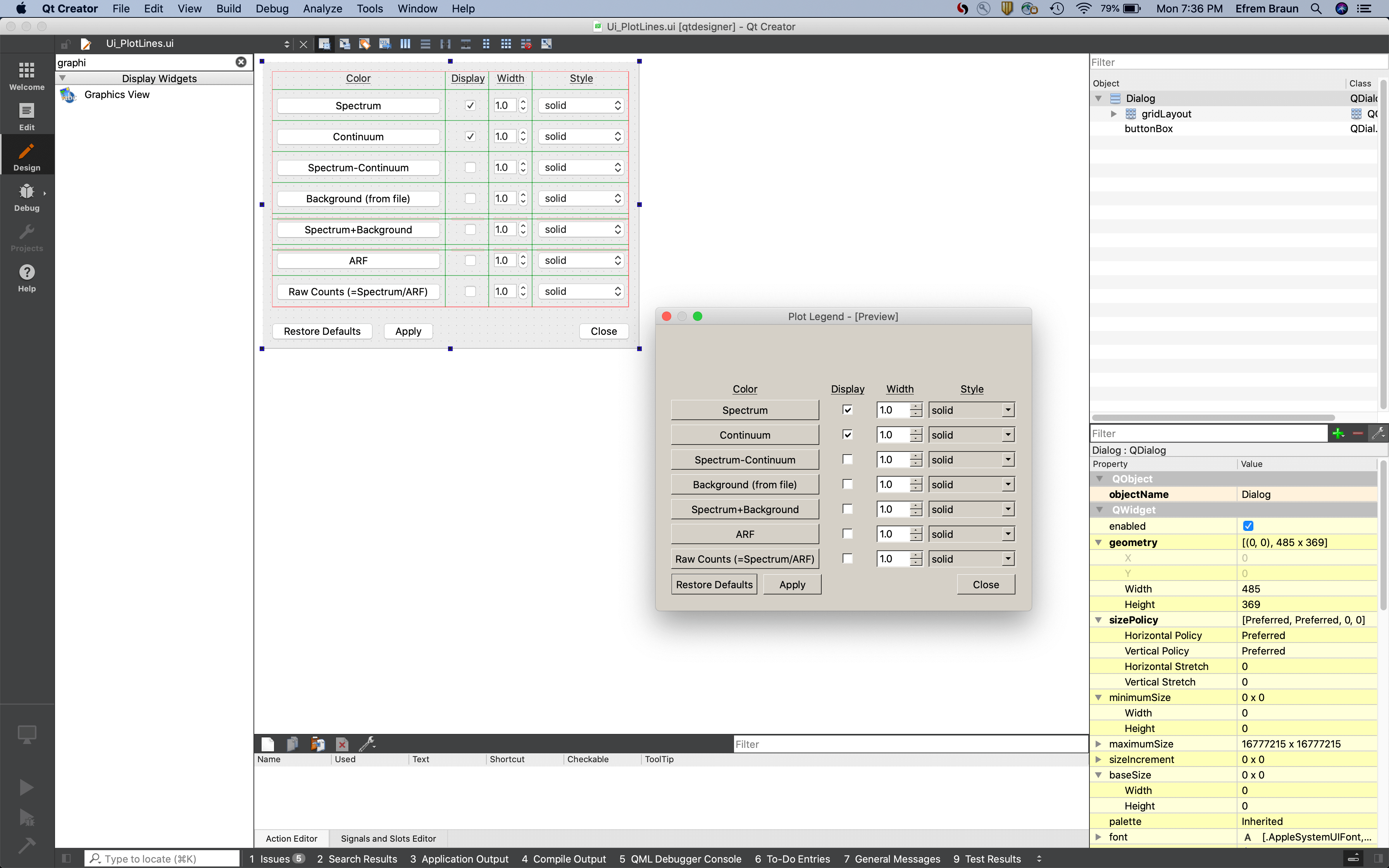Open the Build menu
1389x868 pixels.
pos(228,9)
